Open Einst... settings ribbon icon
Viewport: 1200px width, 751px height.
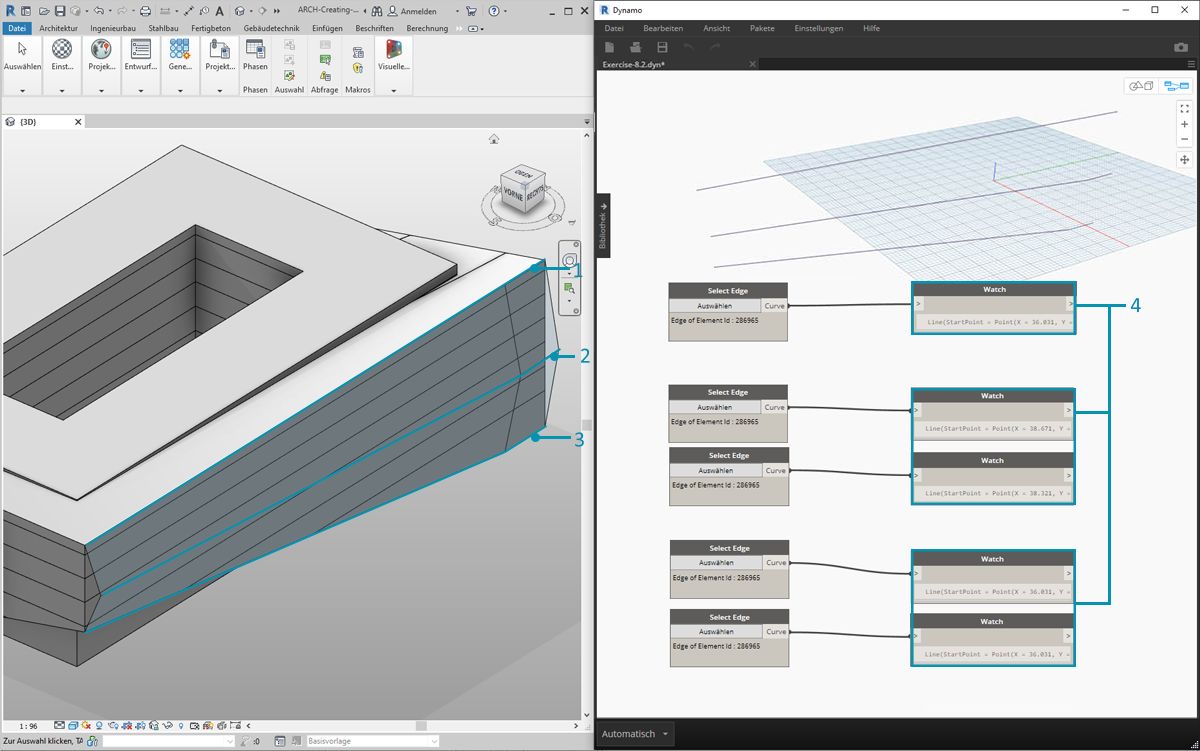click(62, 49)
